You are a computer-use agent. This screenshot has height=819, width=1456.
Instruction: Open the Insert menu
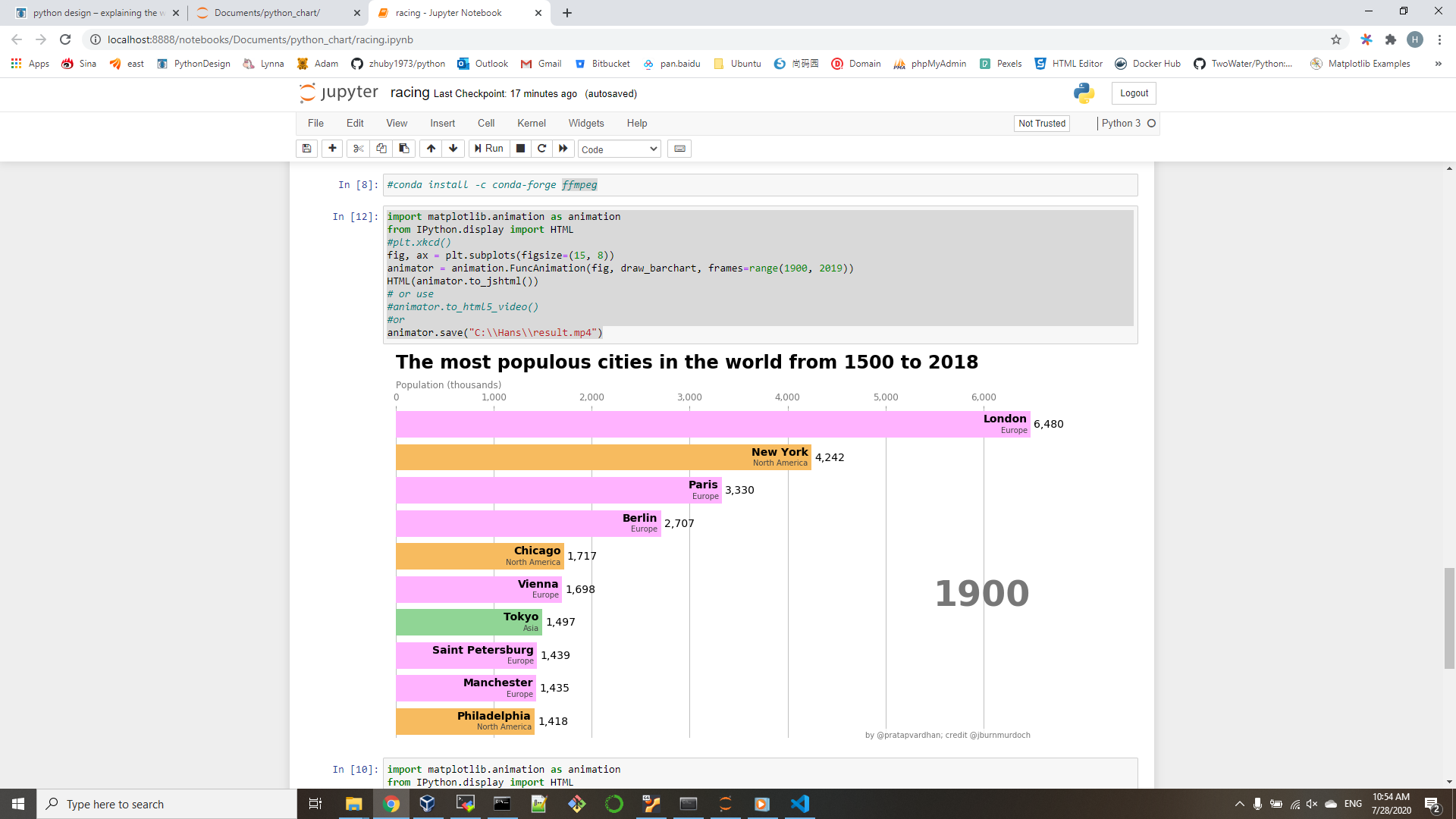tap(443, 122)
